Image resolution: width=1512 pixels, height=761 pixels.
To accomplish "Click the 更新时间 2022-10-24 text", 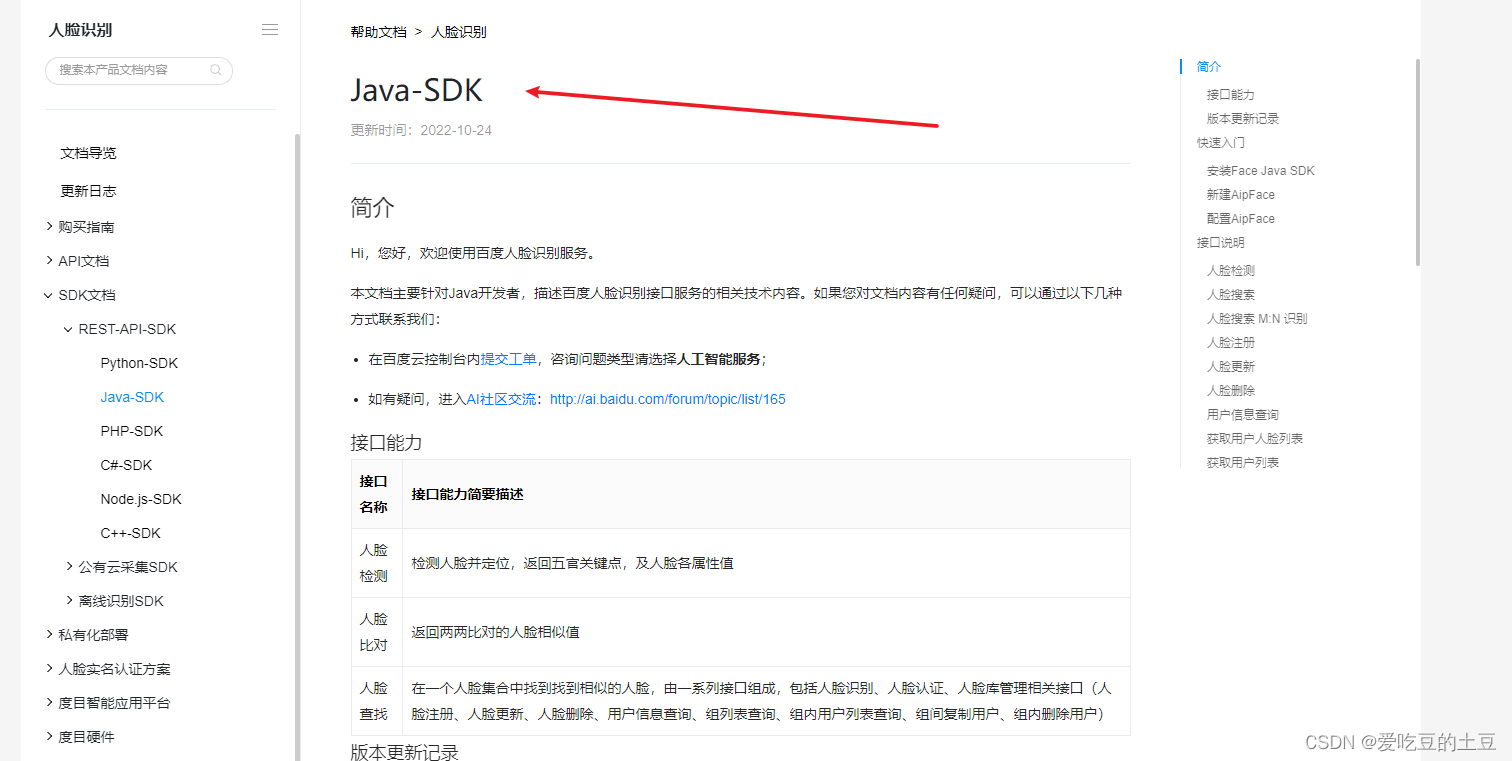I will [x=421, y=130].
